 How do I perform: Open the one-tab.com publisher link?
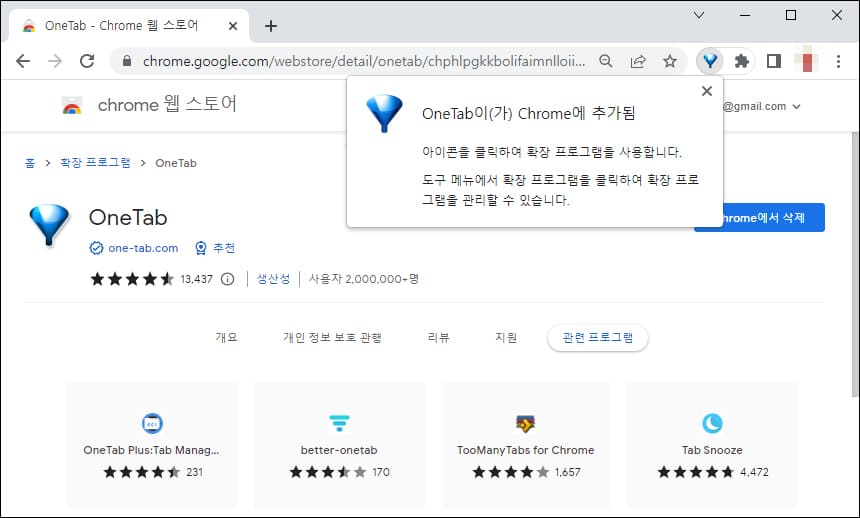tap(143, 248)
